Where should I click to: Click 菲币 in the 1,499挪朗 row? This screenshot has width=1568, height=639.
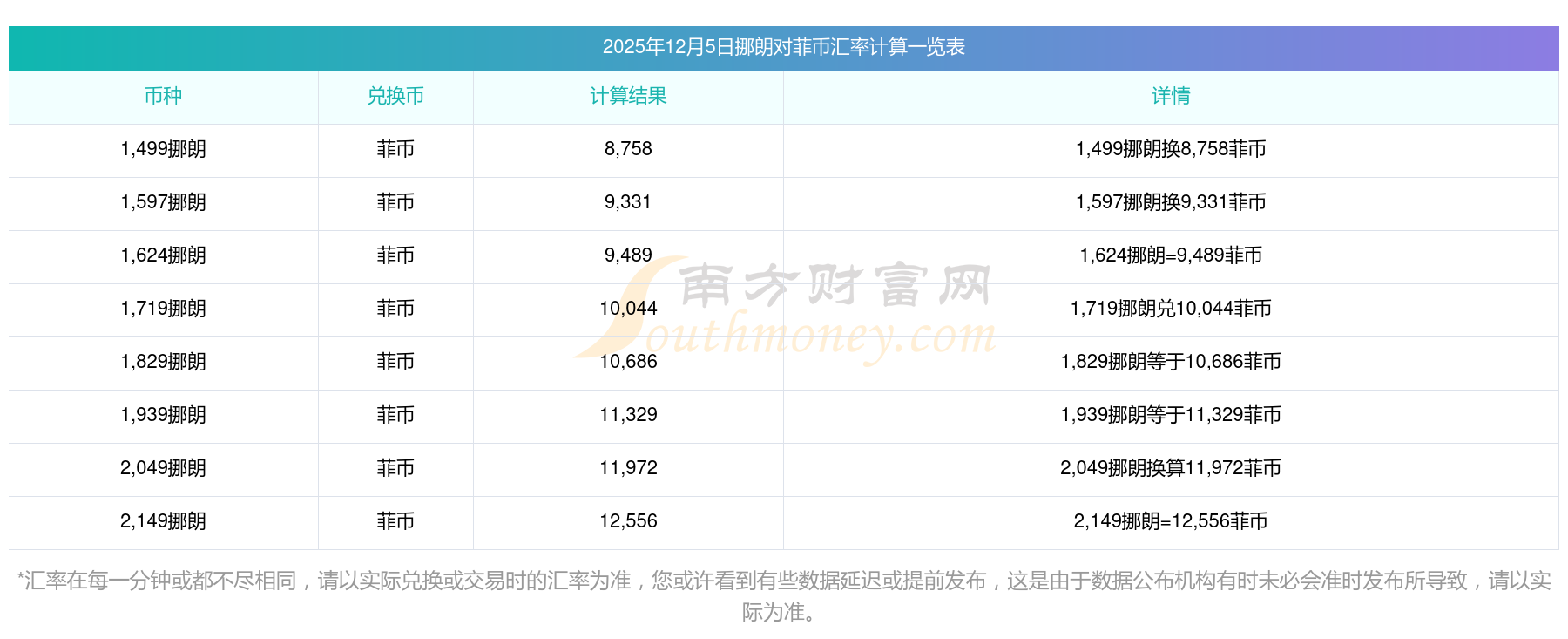395,149
